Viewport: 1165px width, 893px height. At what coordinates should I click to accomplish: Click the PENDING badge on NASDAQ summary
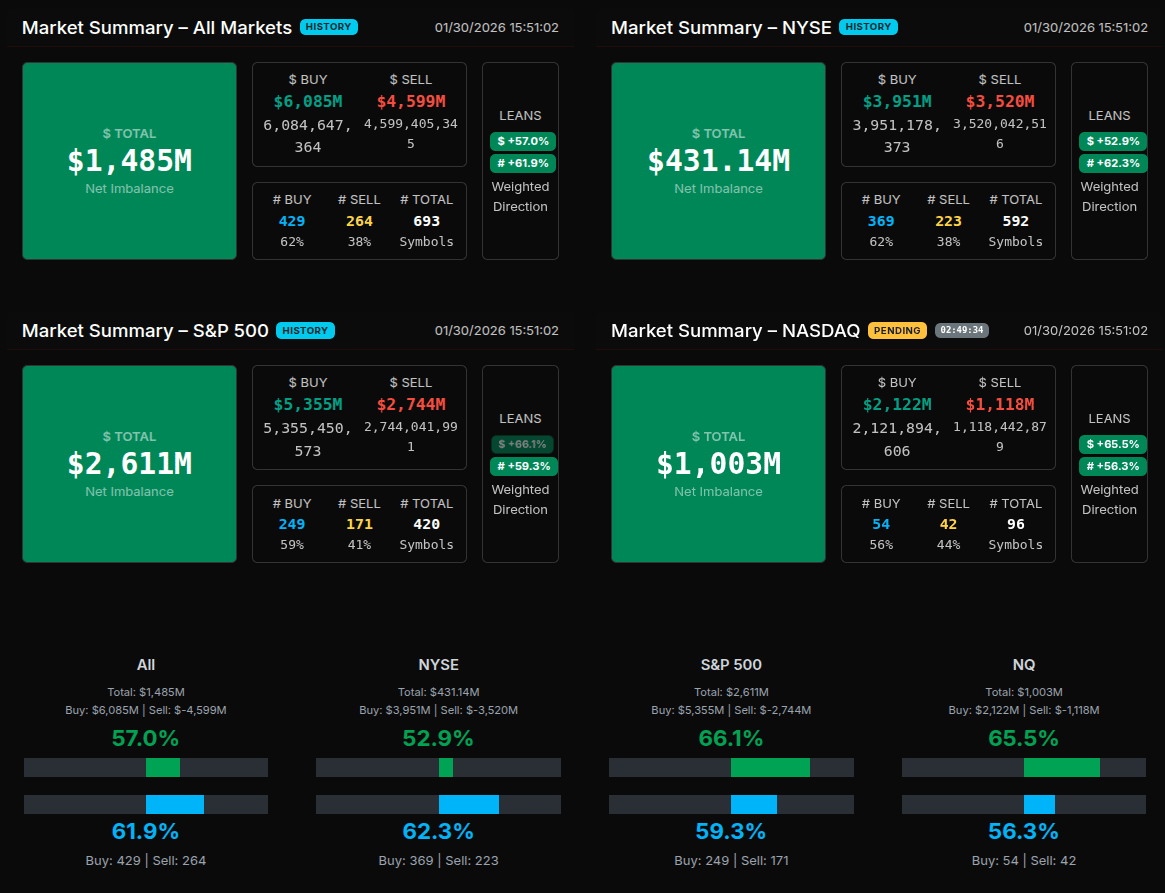click(x=897, y=330)
